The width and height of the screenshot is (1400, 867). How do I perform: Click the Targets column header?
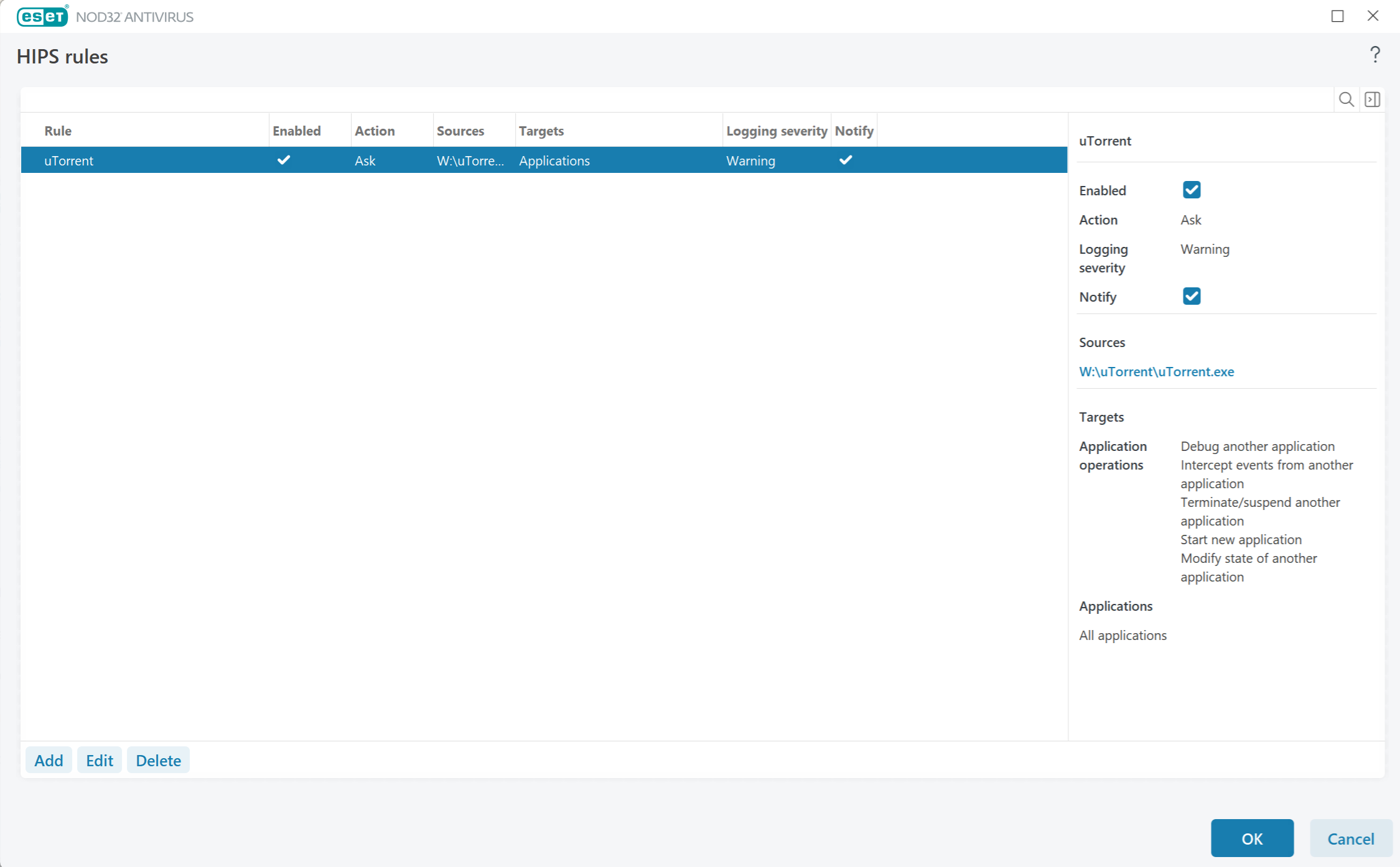pos(541,131)
